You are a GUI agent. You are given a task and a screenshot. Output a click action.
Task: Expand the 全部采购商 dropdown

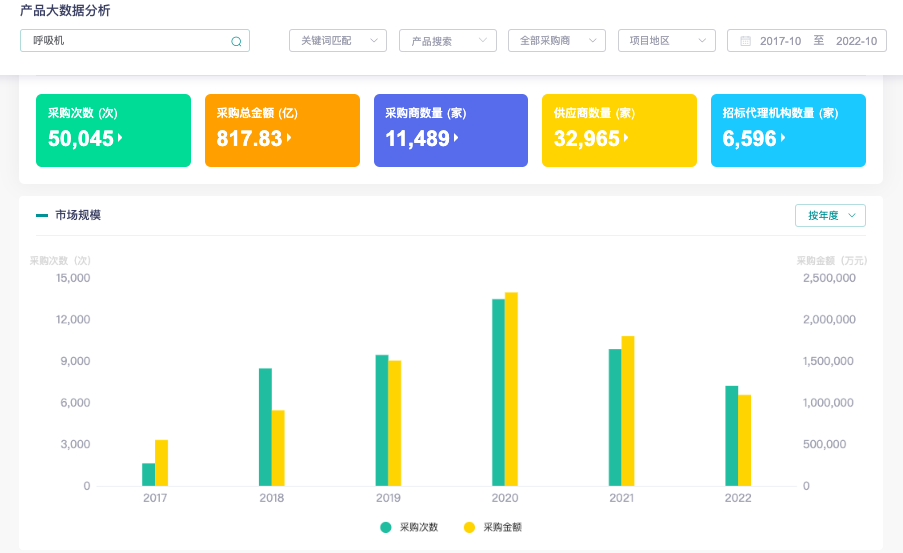(x=557, y=40)
